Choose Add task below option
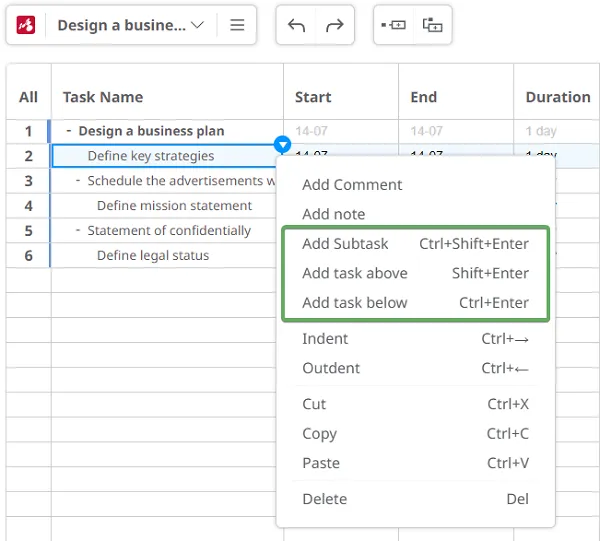Image resolution: width=600 pixels, height=541 pixels. [x=355, y=303]
